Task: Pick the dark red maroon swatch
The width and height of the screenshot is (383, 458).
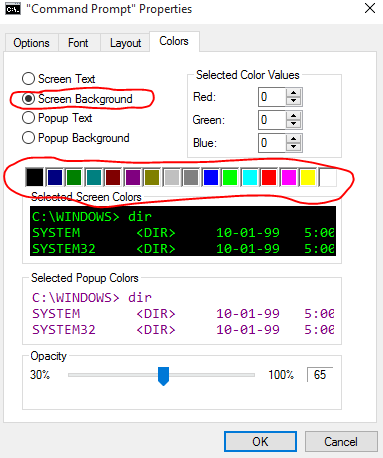Action: [113, 177]
